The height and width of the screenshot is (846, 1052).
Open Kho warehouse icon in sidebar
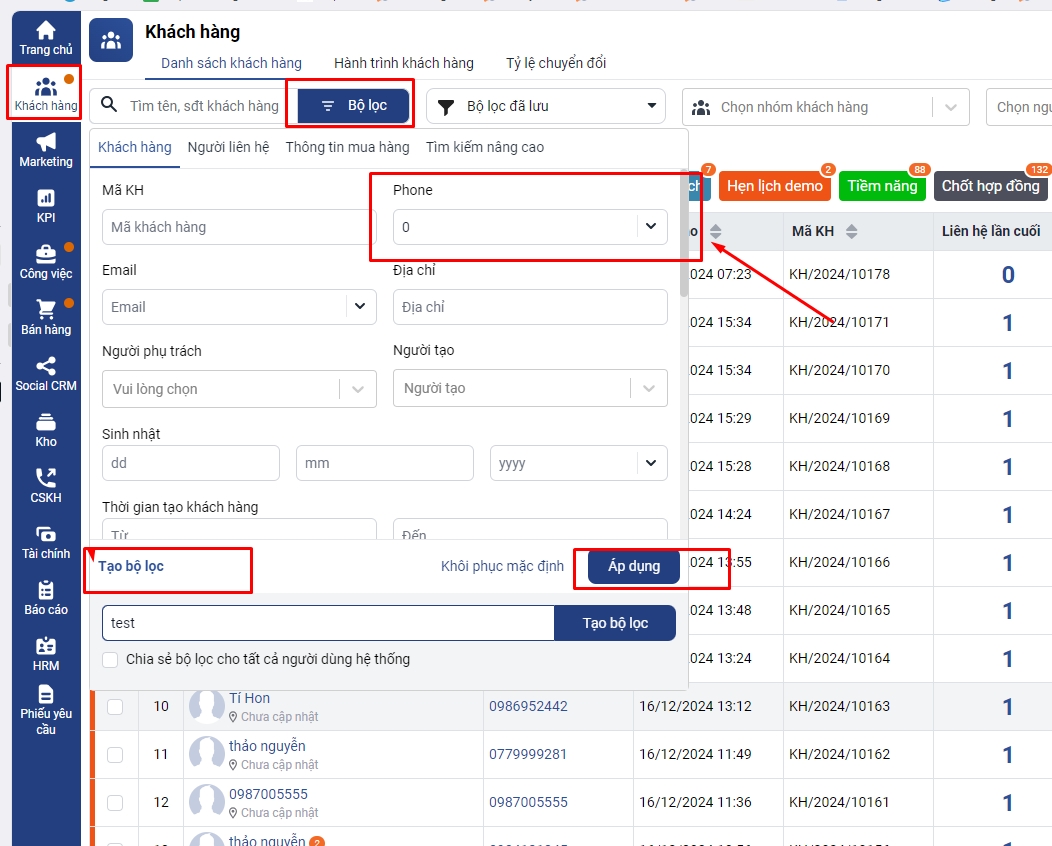(46, 423)
